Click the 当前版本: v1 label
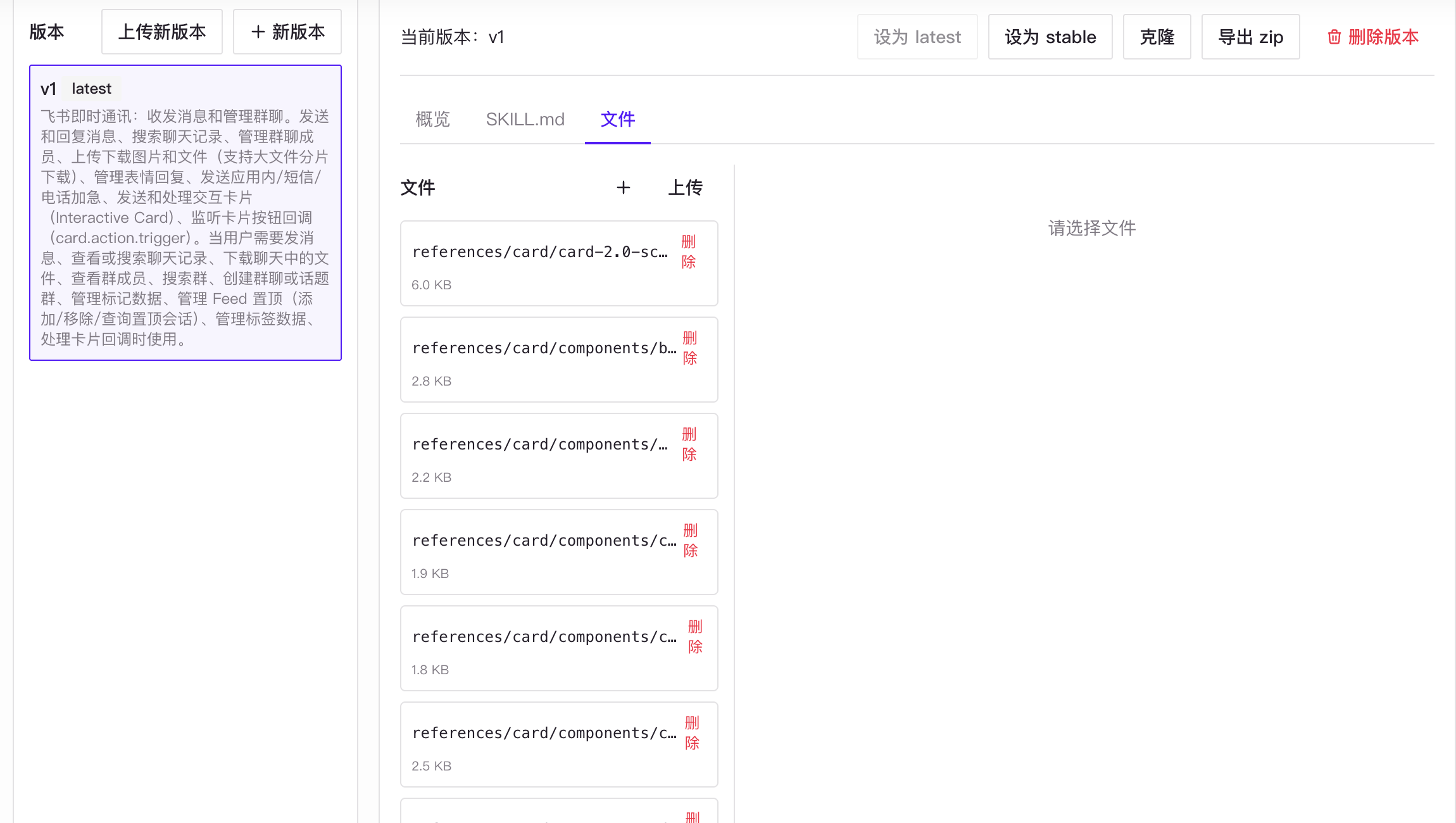 (453, 37)
